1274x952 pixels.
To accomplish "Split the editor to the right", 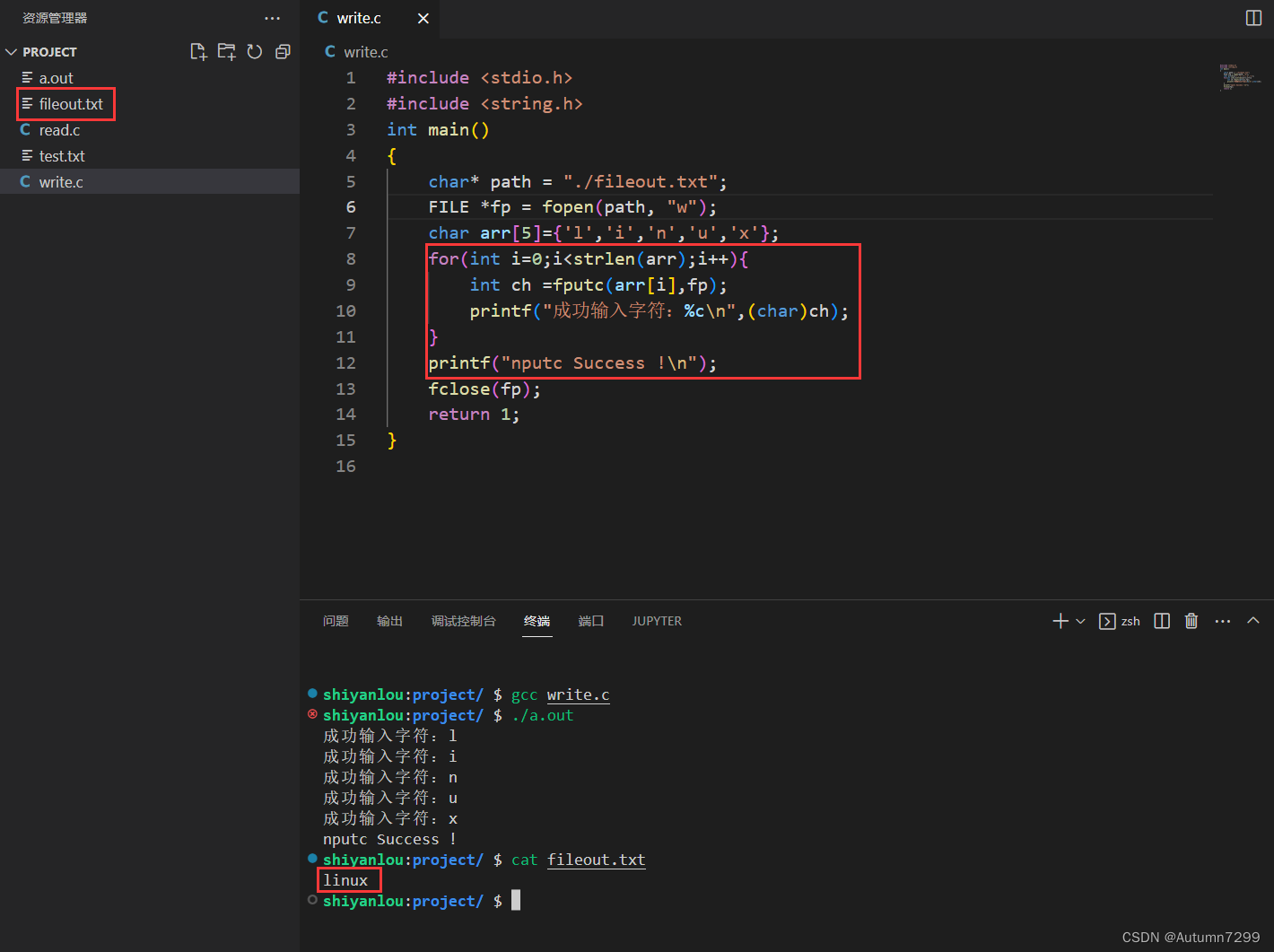I will coord(1254,18).
